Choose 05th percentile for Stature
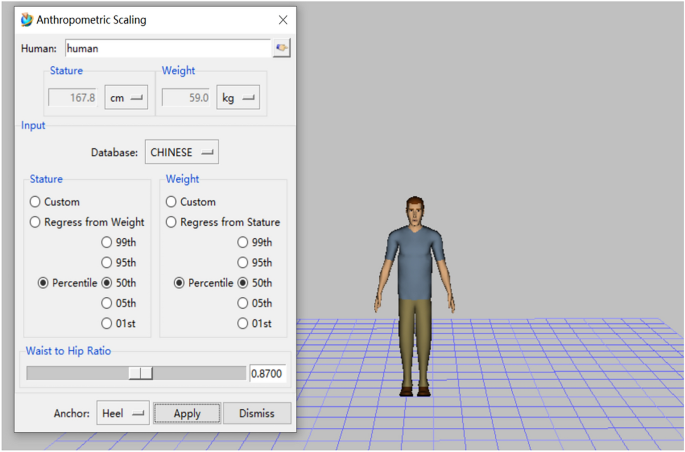This screenshot has height=452, width=685. [107, 303]
